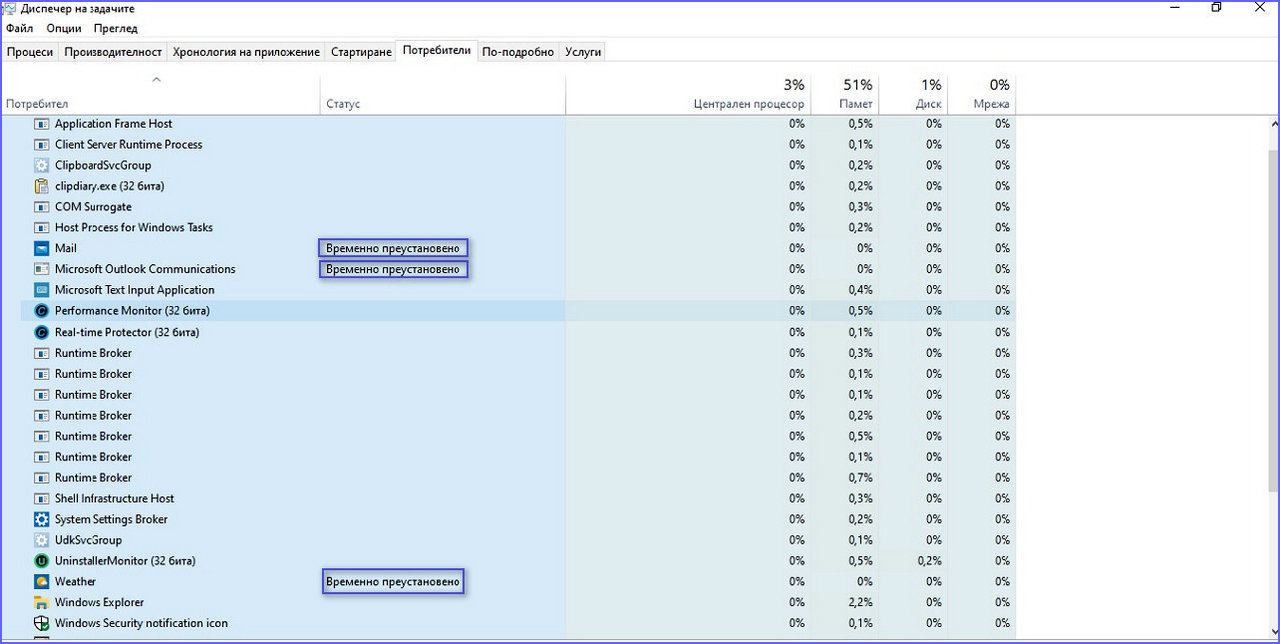Click the Windows Security notification shield icon
Screen dimensions: 1280x644
coord(41,624)
